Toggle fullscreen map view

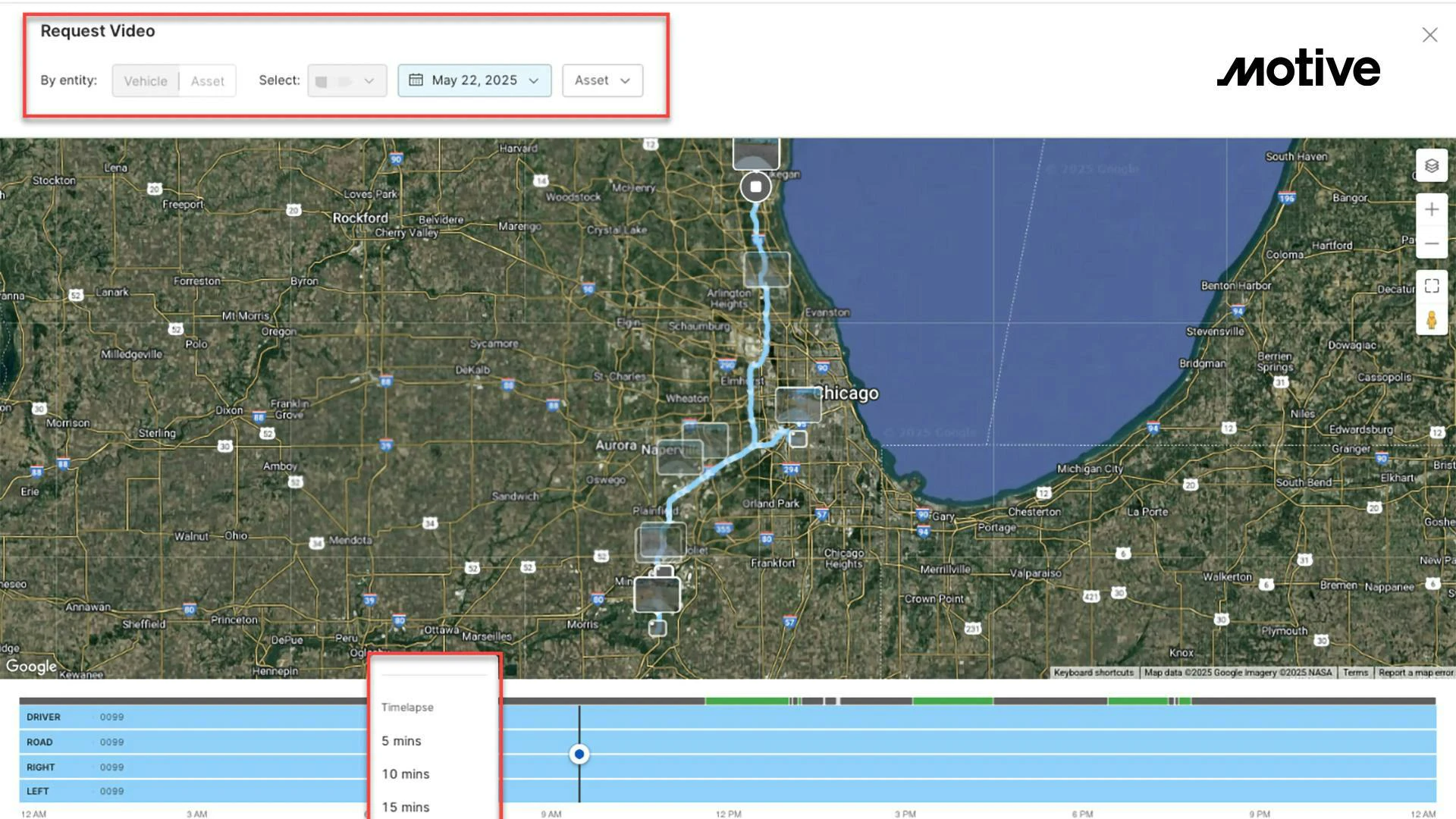[1431, 286]
